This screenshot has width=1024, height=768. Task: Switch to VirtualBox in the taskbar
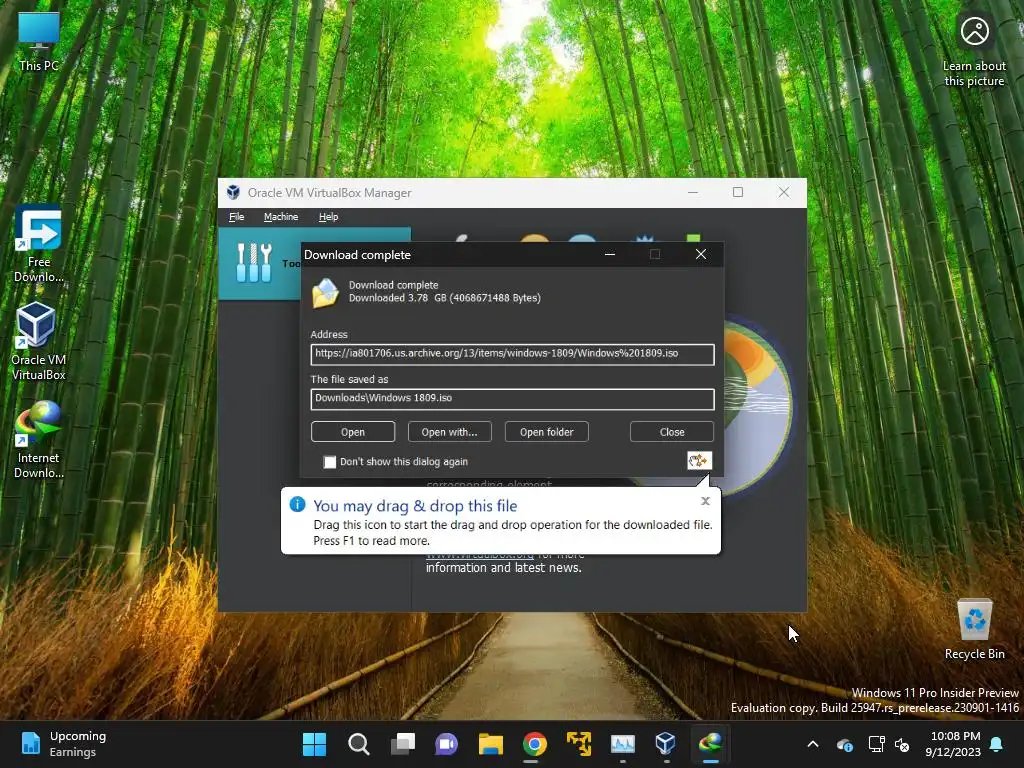click(x=665, y=744)
